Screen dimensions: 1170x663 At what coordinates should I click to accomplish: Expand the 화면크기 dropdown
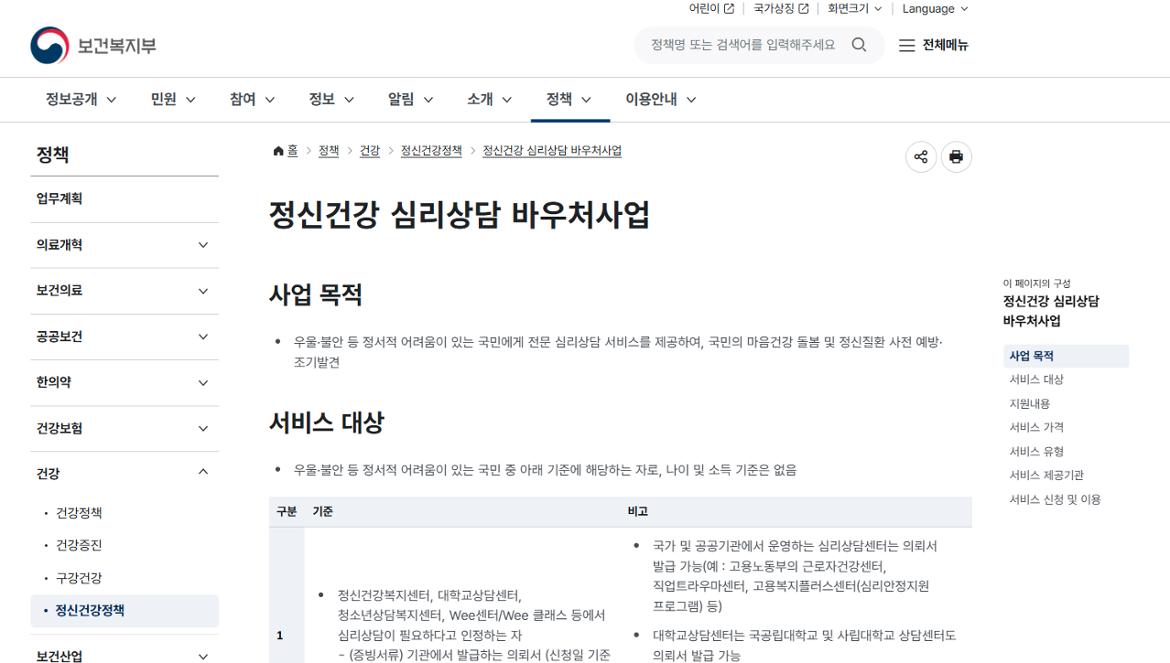tap(855, 9)
